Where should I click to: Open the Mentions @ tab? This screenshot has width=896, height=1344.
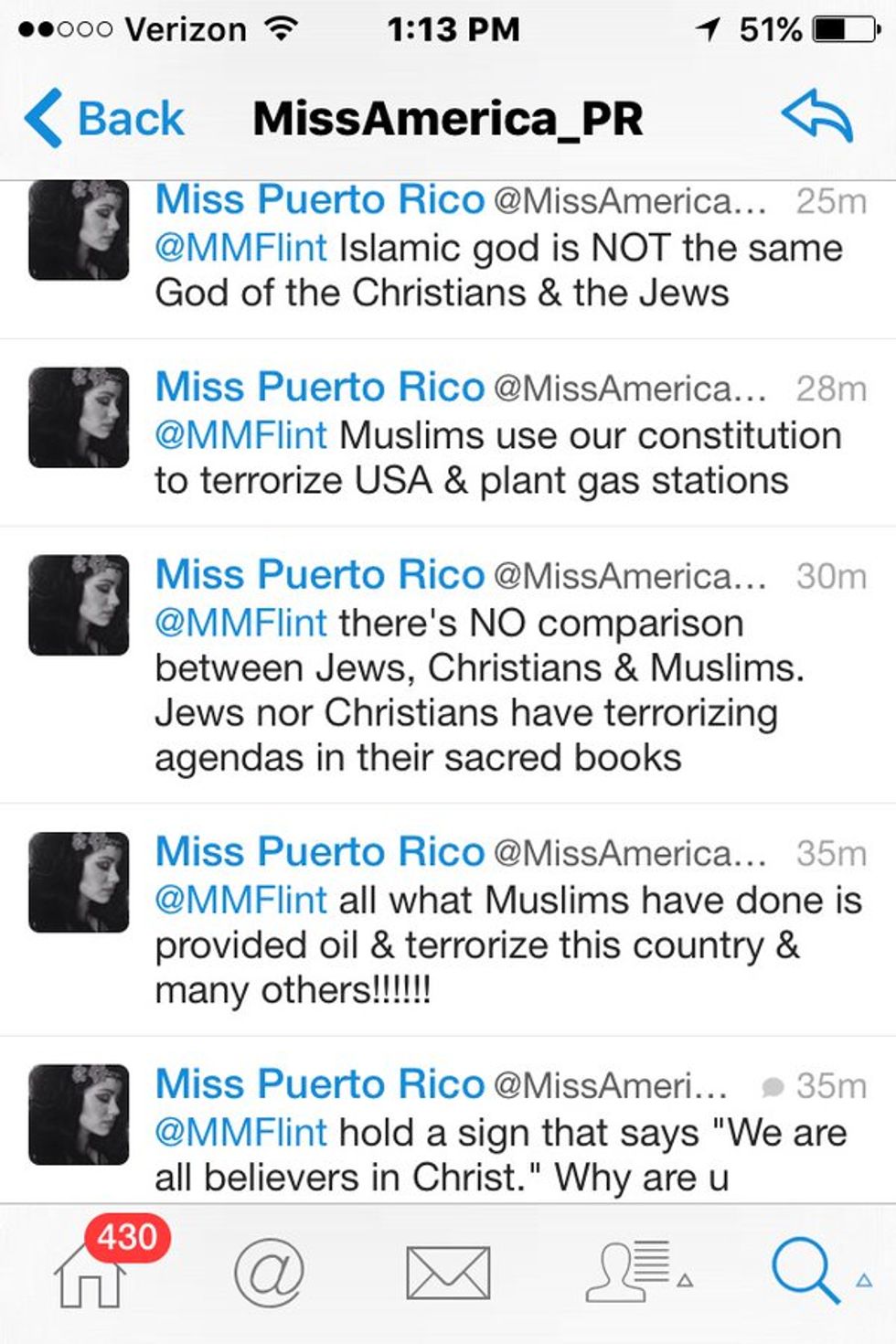(269, 1273)
